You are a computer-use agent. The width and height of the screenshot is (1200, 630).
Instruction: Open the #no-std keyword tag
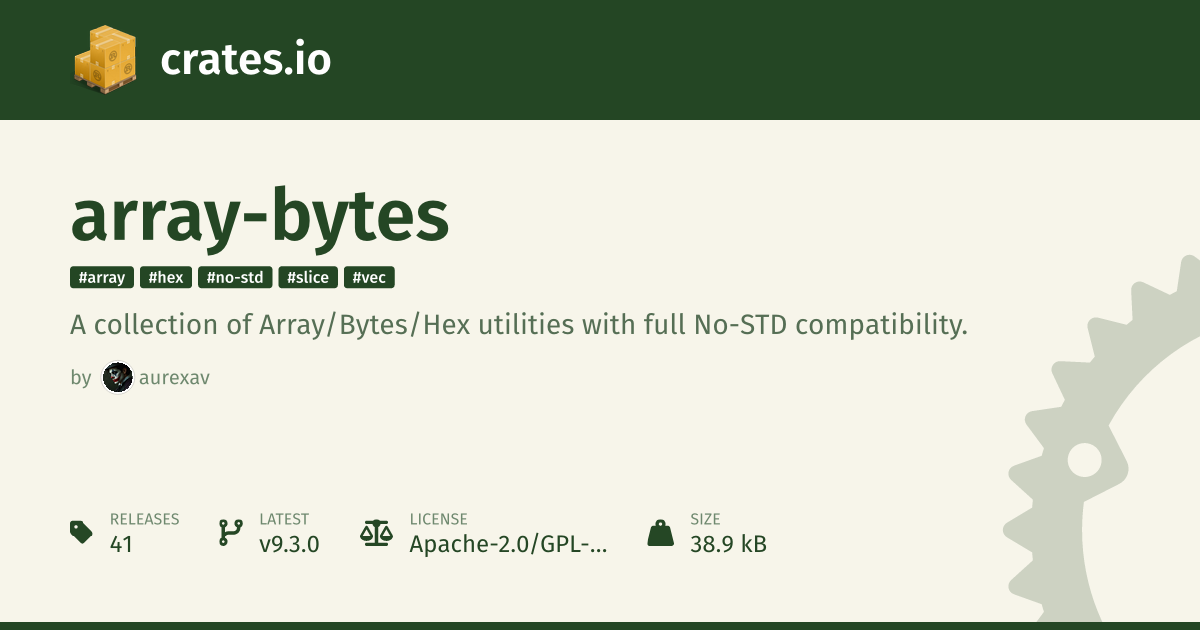[235, 278]
